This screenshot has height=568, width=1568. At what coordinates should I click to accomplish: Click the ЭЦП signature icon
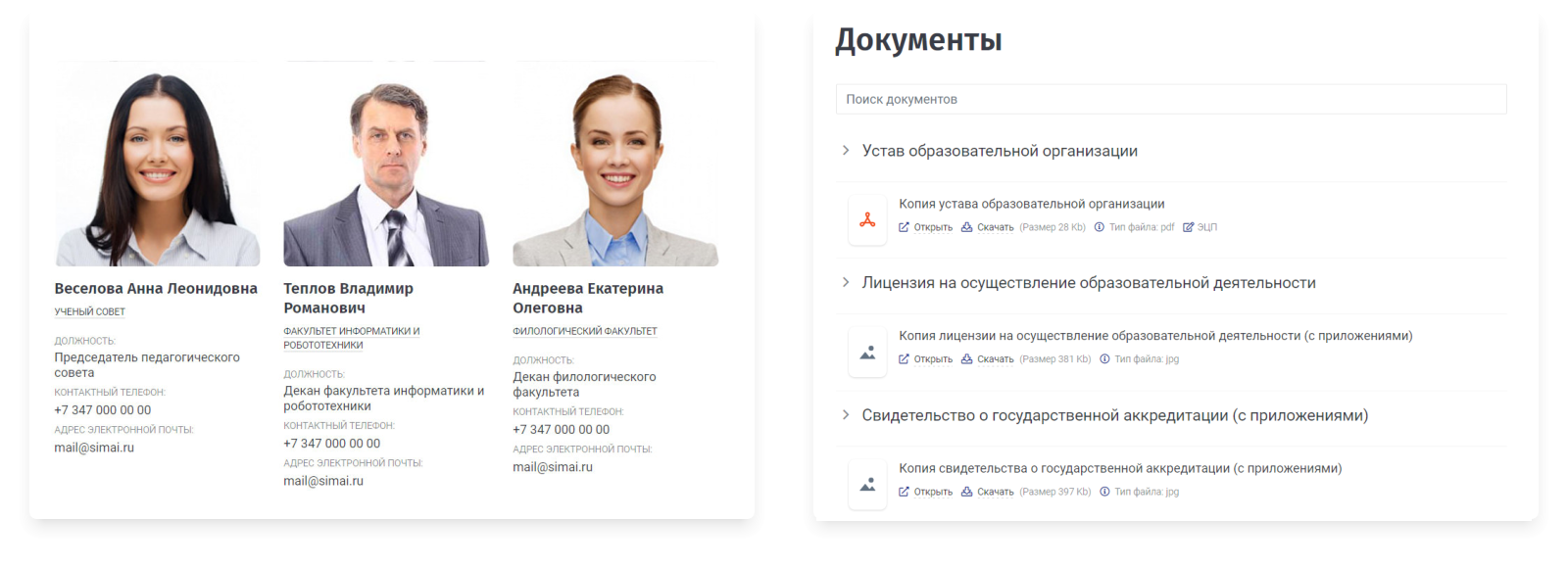tap(1188, 227)
